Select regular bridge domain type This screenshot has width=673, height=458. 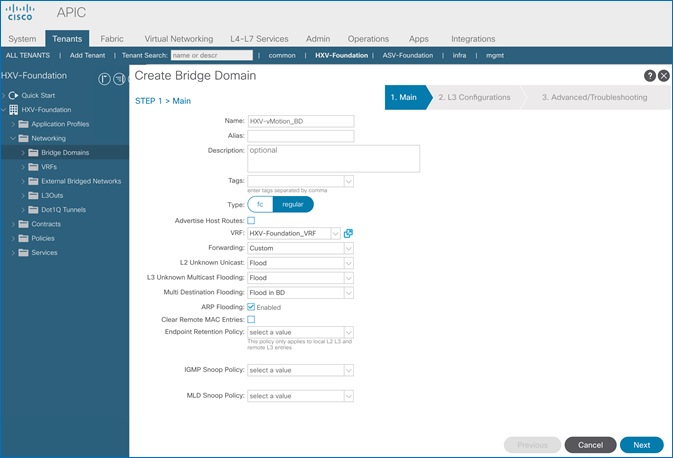point(293,204)
